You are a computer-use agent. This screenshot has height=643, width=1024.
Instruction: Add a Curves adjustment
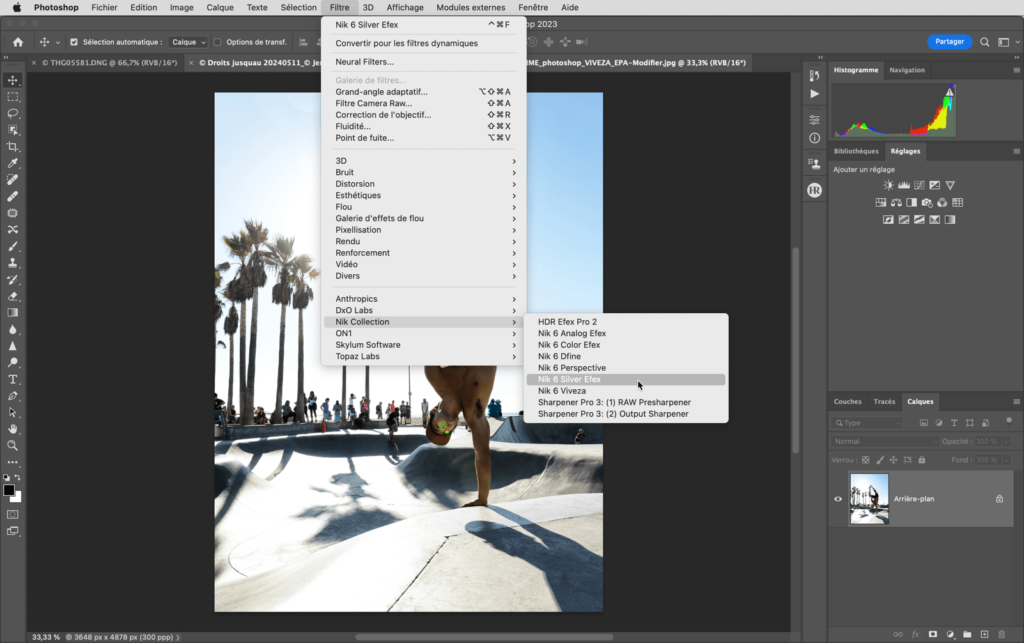pyautogui.click(x=920, y=185)
